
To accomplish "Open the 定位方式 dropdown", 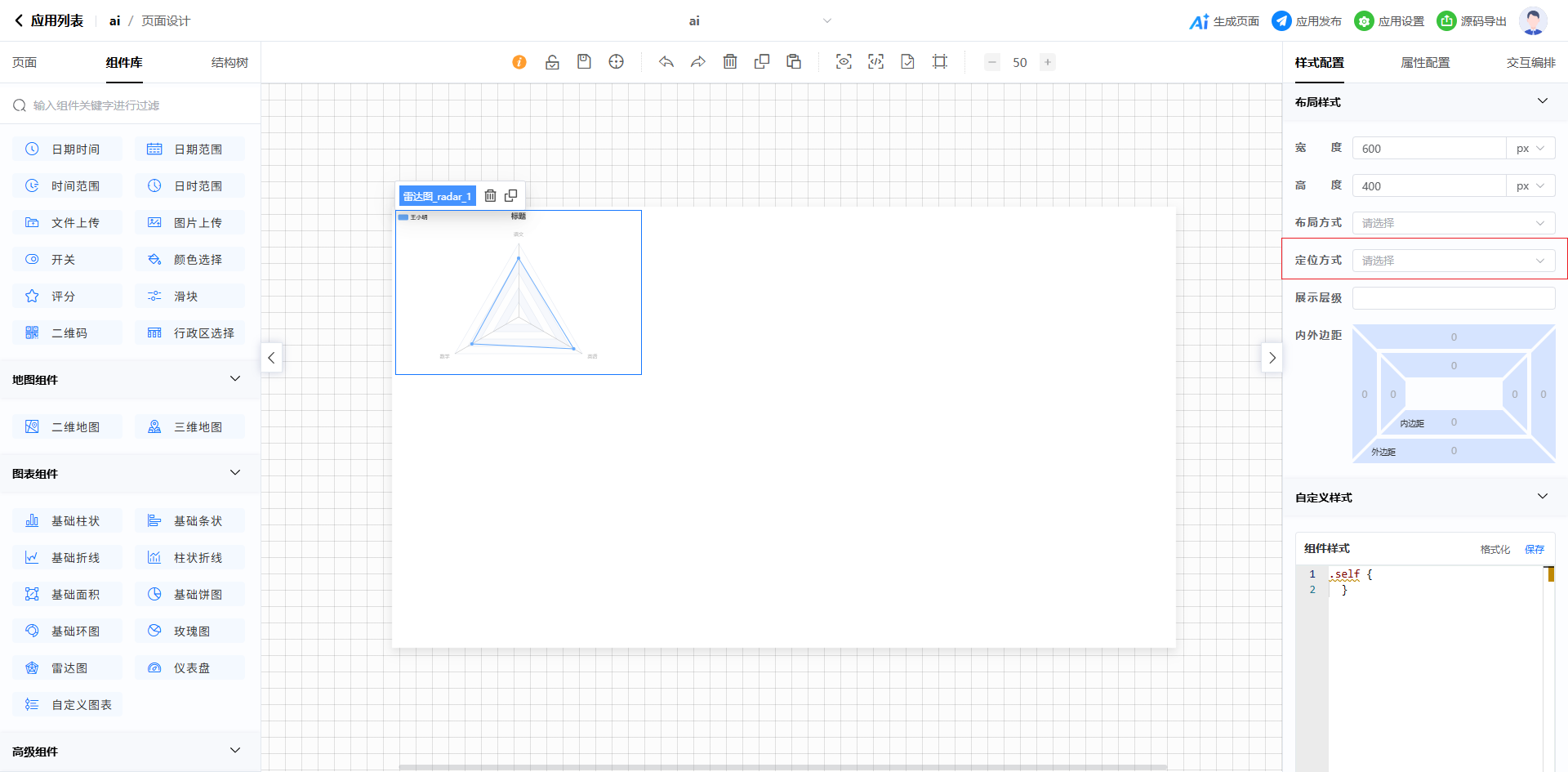I will pyautogui.click(x=1453, y=261).
